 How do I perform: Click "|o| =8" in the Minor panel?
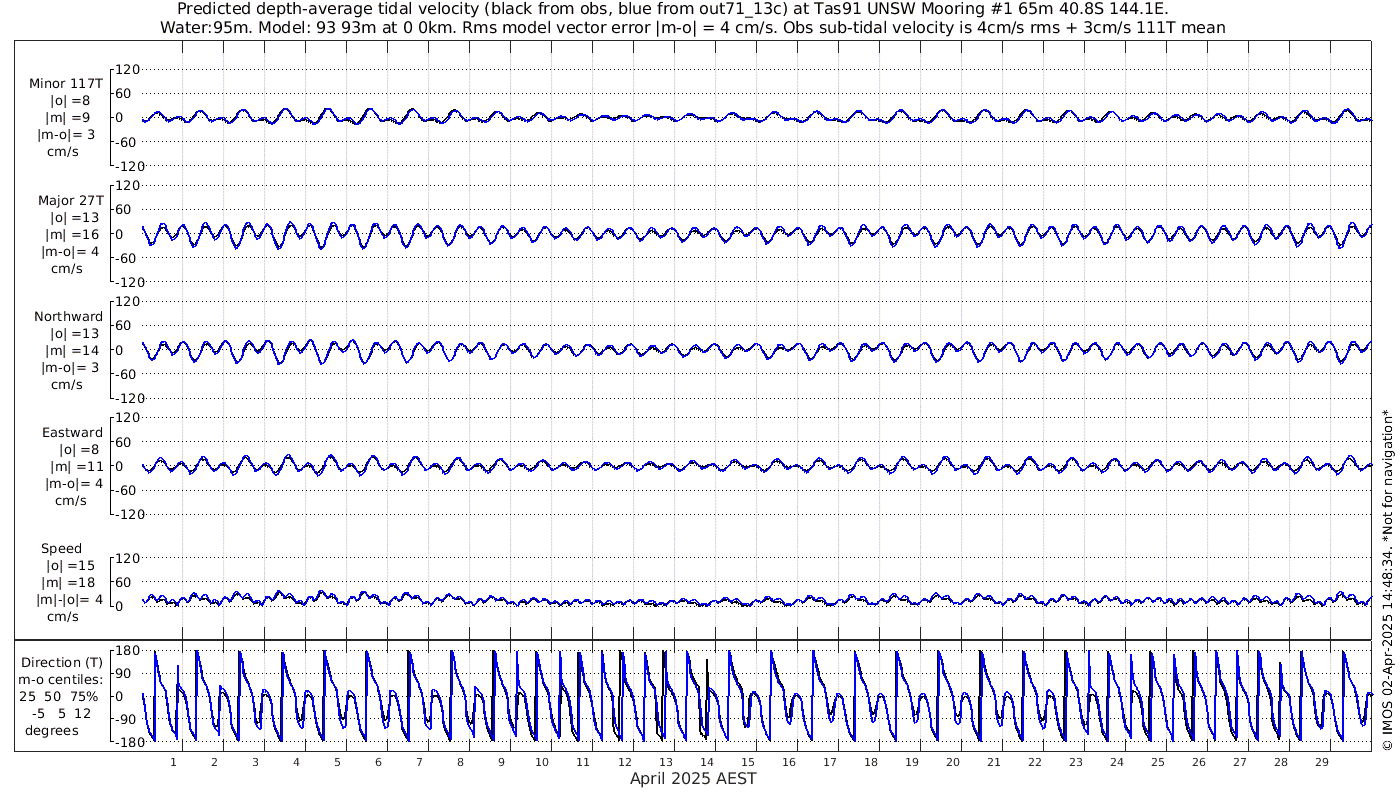(x=70, y=100)
